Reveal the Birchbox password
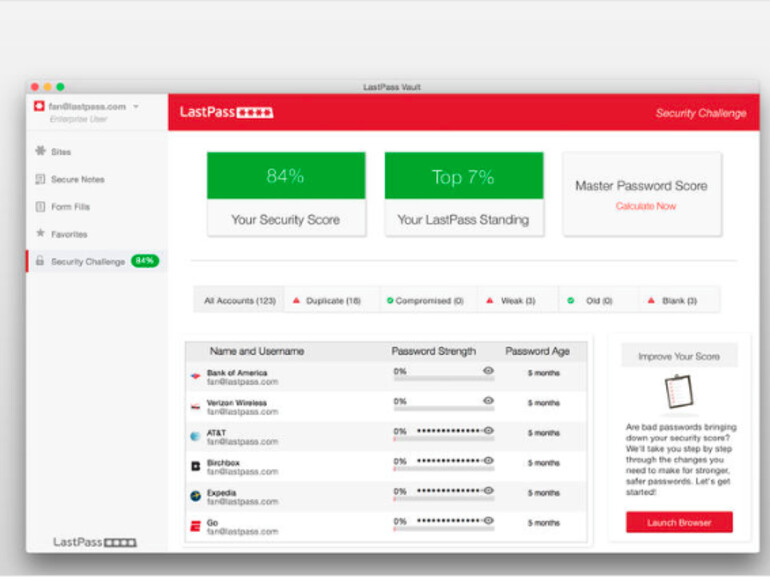This screenshot has height=578, width=770. [x=488, y=461]
